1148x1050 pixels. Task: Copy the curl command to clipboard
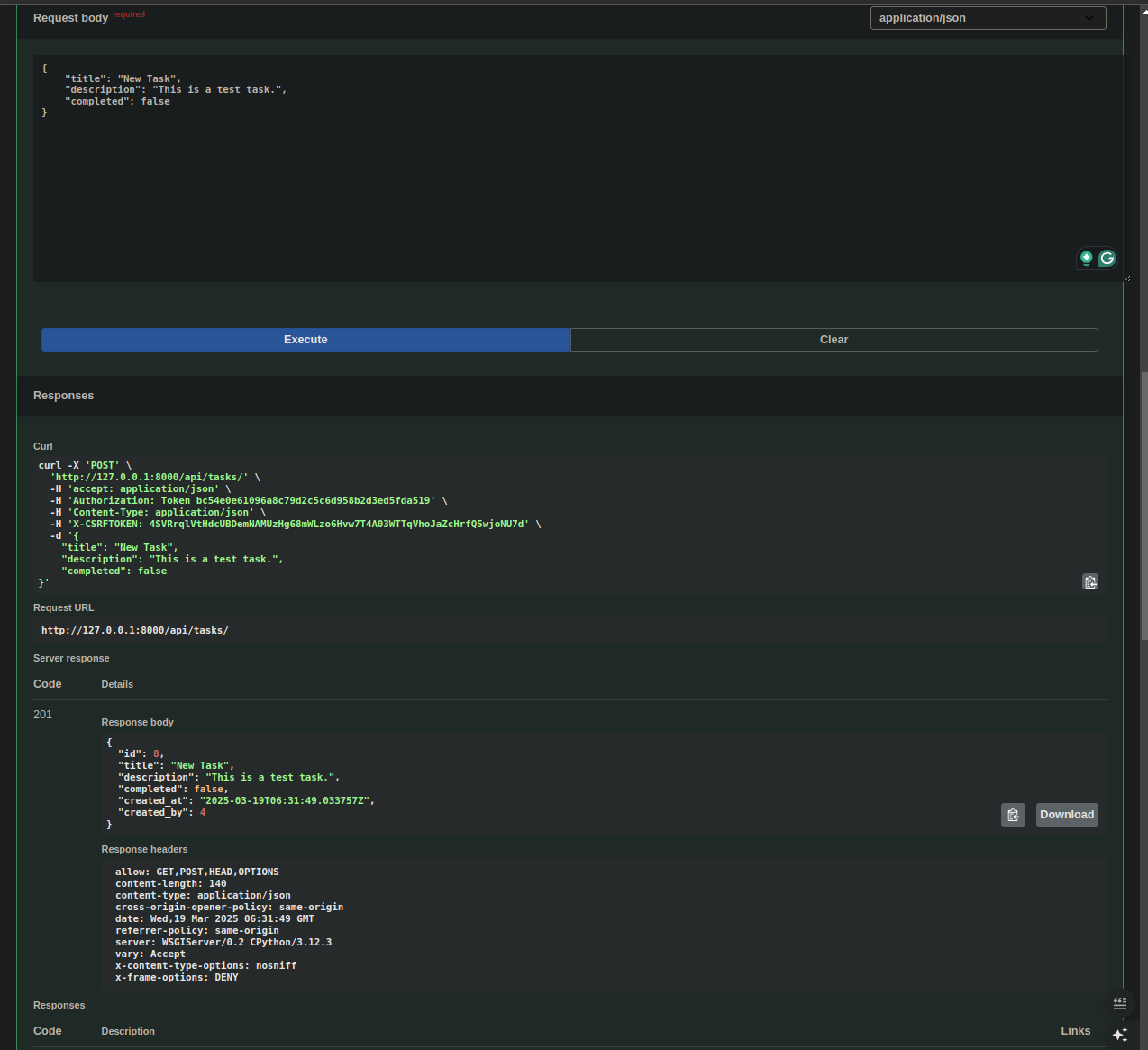point(1090,581)
